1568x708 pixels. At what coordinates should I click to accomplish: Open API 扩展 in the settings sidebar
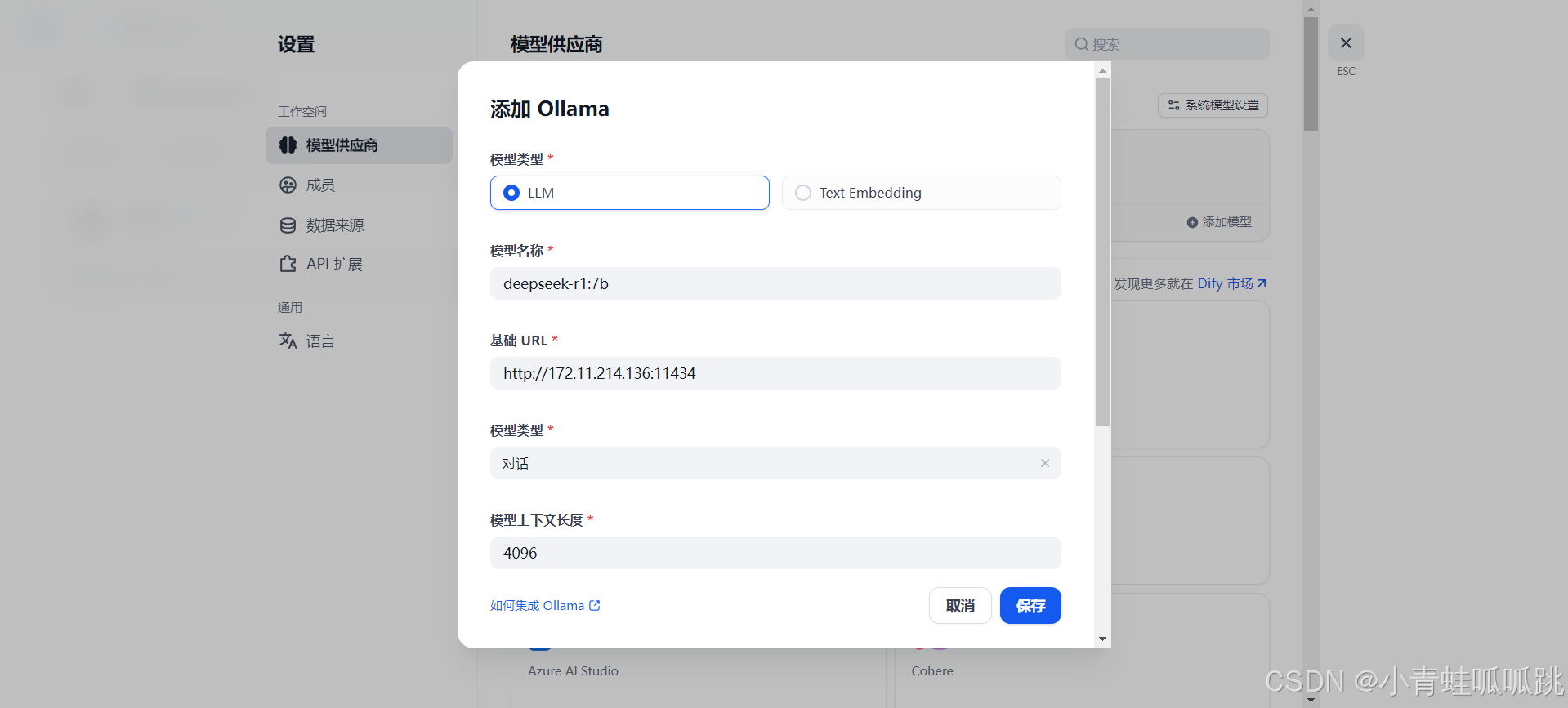(x=359, y=265)
